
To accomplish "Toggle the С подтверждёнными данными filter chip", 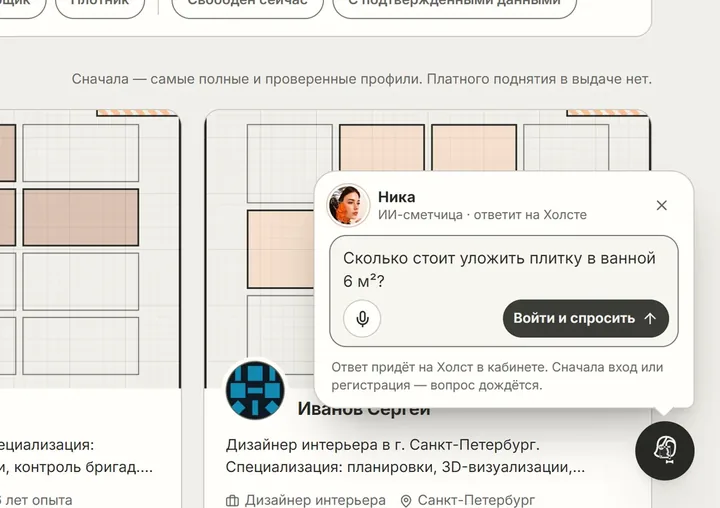I will click(455, 6).
